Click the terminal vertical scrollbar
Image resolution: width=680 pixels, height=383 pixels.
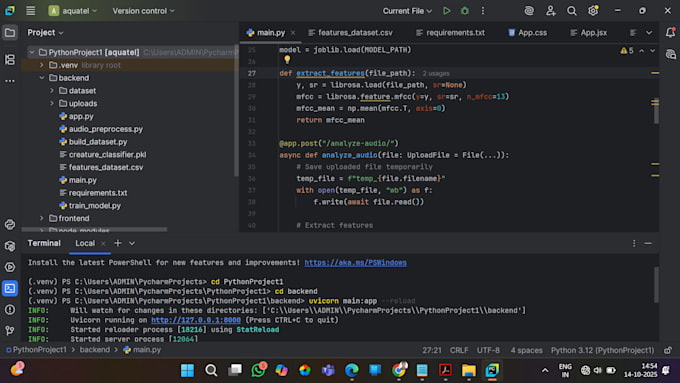(656, 285)
